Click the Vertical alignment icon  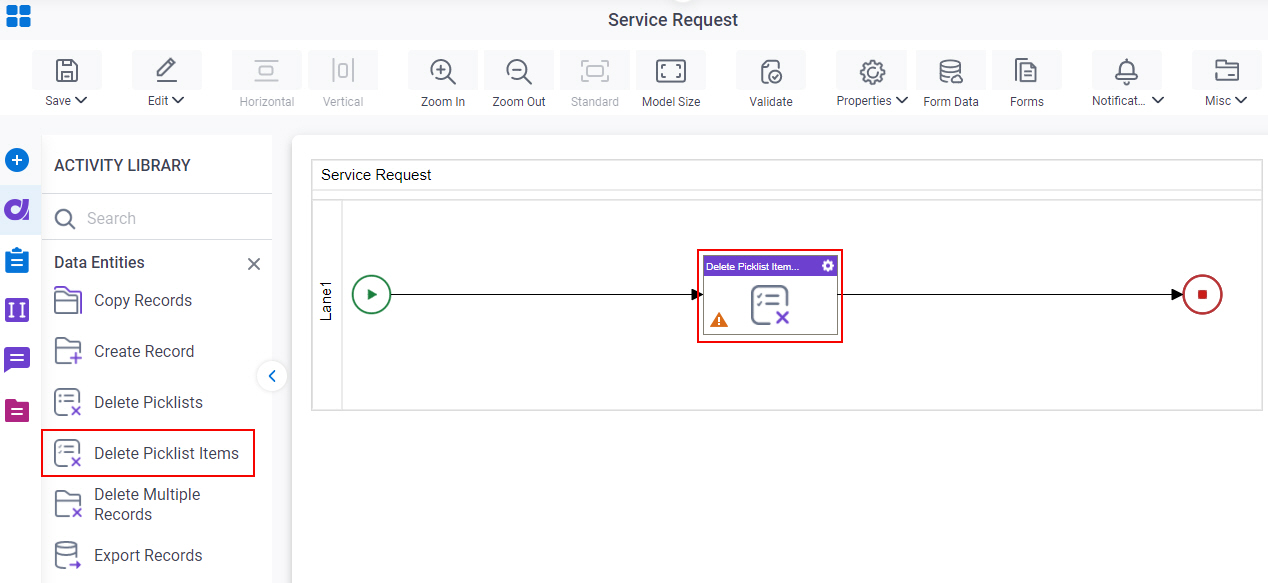tap(343, 71)
